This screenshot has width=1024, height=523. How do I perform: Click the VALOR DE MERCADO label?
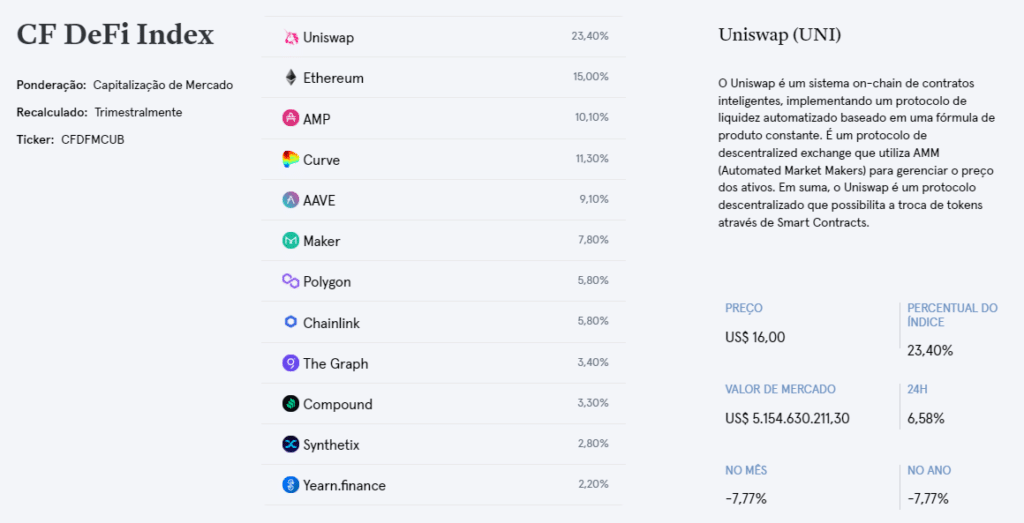point(780,389)
